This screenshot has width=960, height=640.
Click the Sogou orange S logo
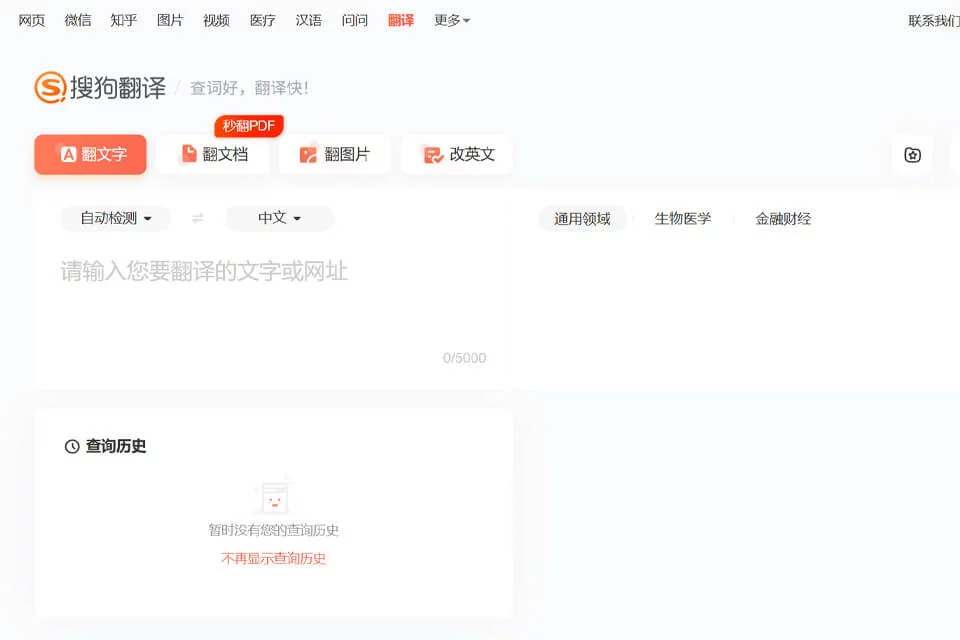(50, 88)
